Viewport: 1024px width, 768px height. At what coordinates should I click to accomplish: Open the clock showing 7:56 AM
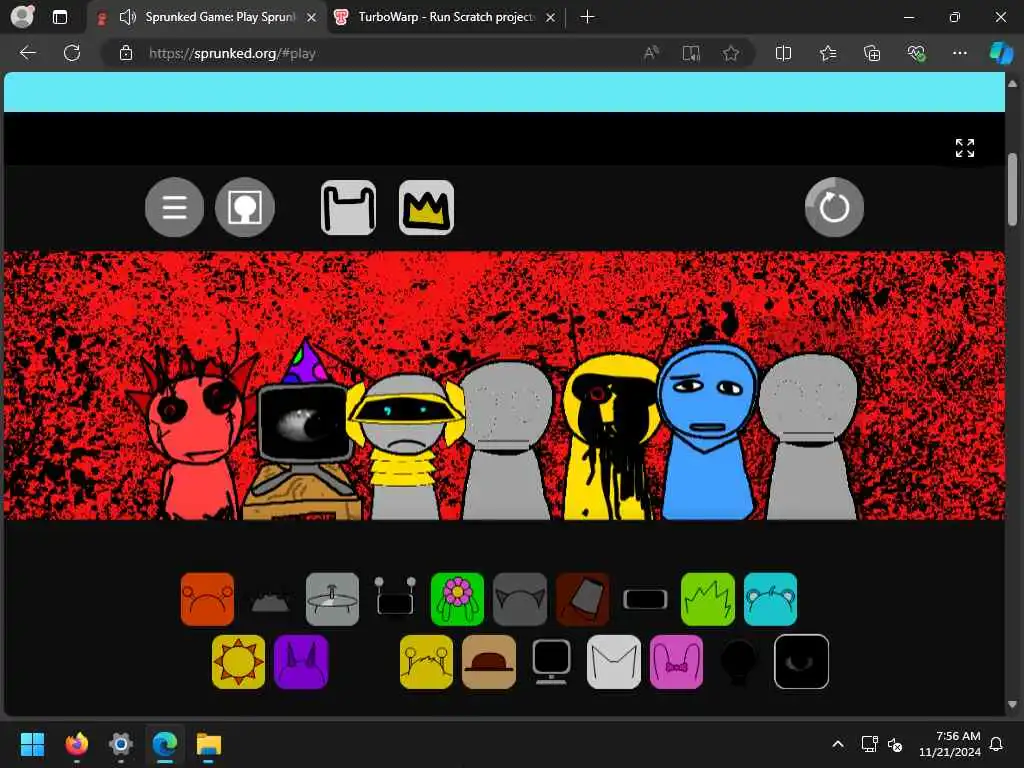(950, 744)
